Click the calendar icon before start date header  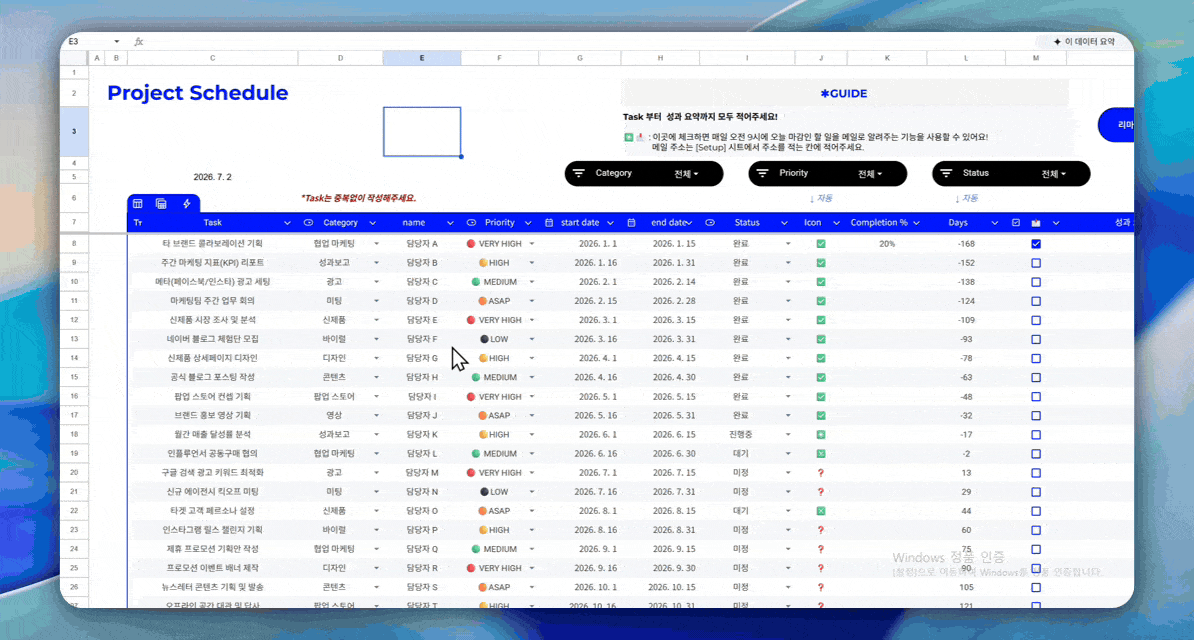(549, 222)
